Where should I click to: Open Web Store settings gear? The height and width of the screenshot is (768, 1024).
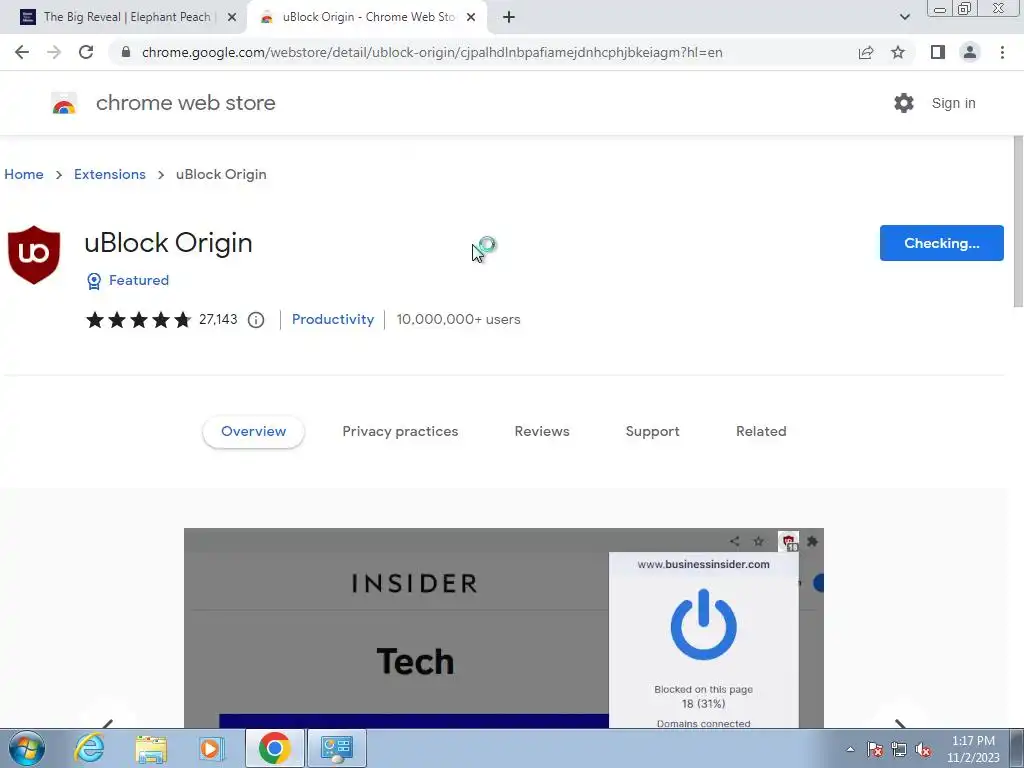click(904, 103)
